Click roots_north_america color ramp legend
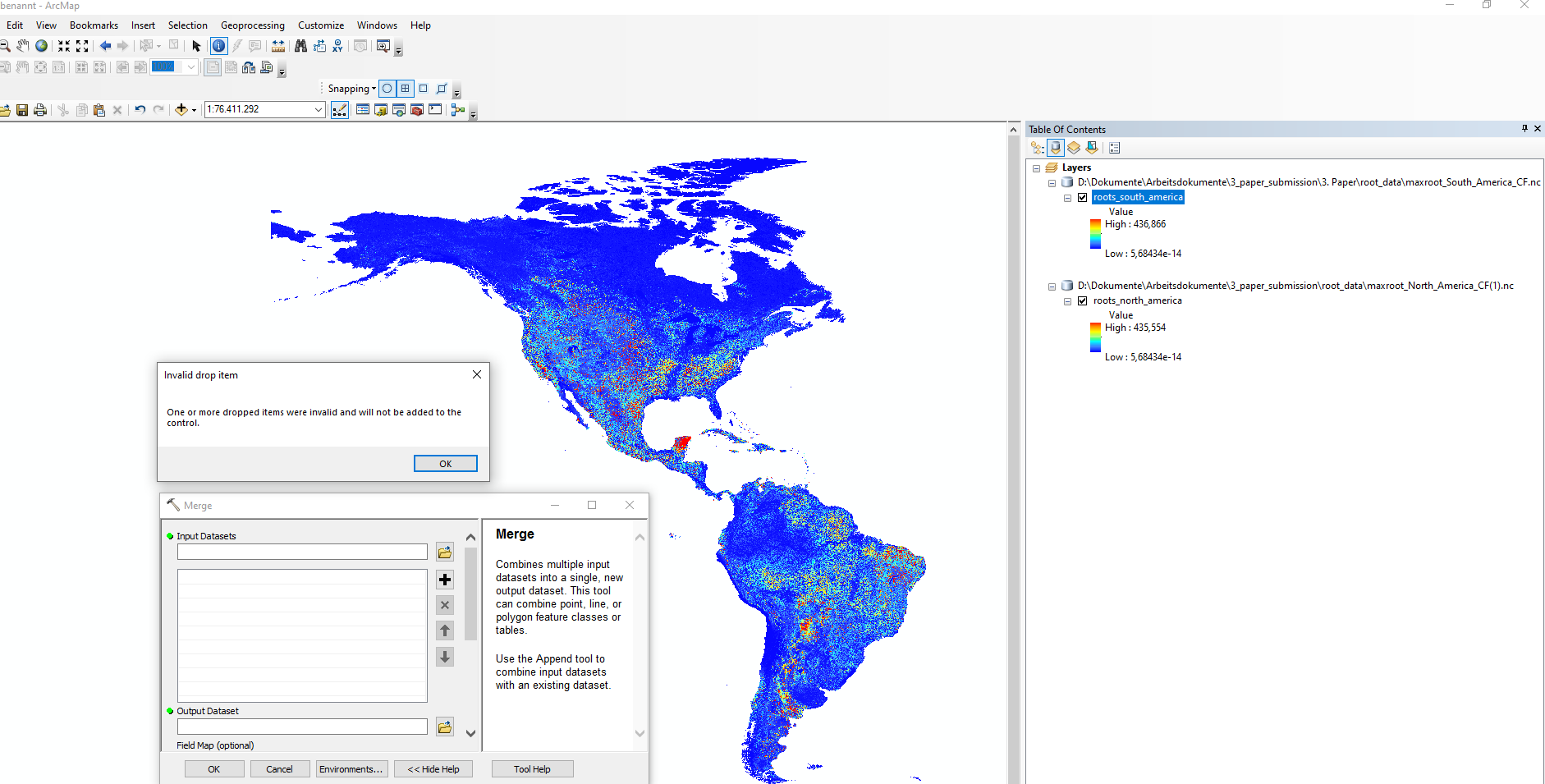 [1095, 337]
